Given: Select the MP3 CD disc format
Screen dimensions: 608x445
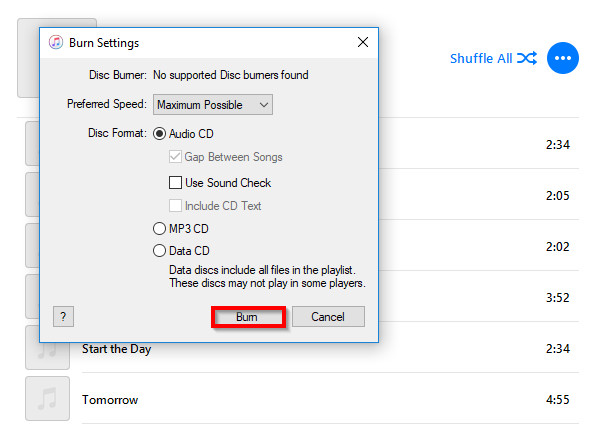Looking at the screenshot, I should pos(160,229).
